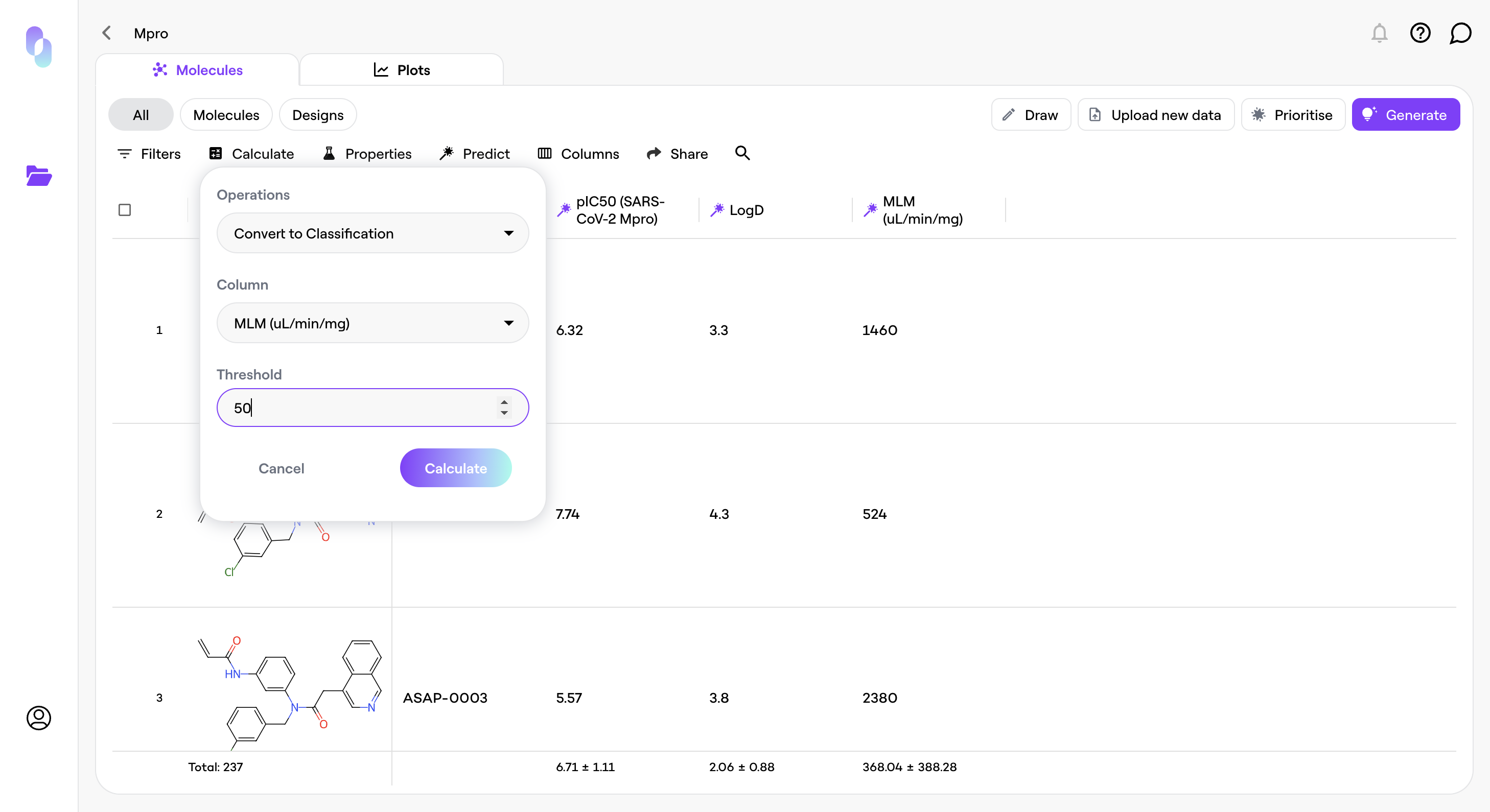Open the user account icon

point(39,718)
